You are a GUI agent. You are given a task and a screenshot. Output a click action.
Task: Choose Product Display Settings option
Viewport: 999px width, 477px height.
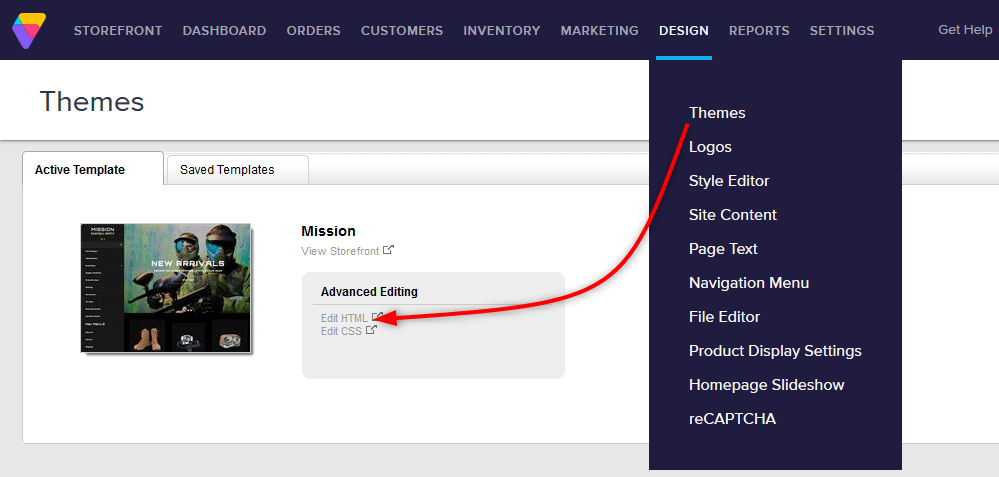[775, 351]
